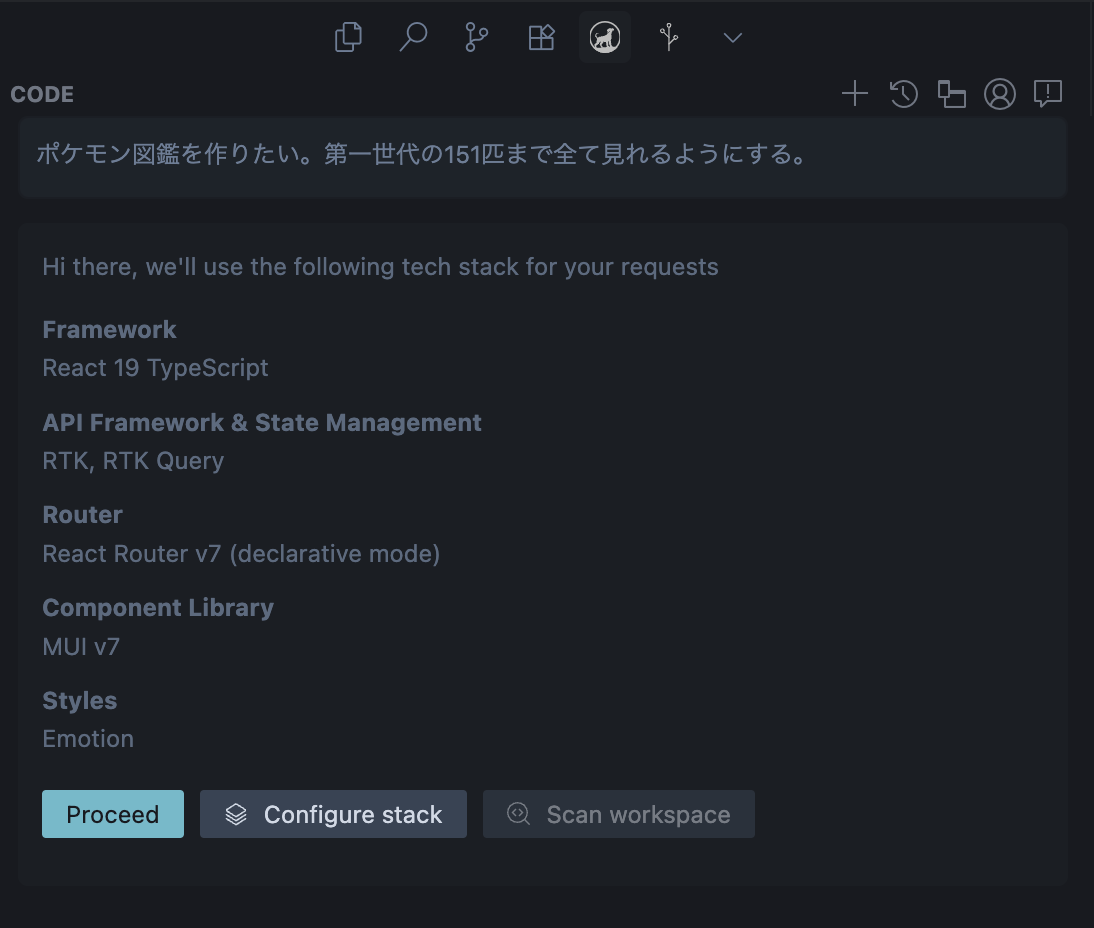Open the branching graph view icon
Image resolution: width=1094 pixels, height=928 pixels.
point(669,38)
